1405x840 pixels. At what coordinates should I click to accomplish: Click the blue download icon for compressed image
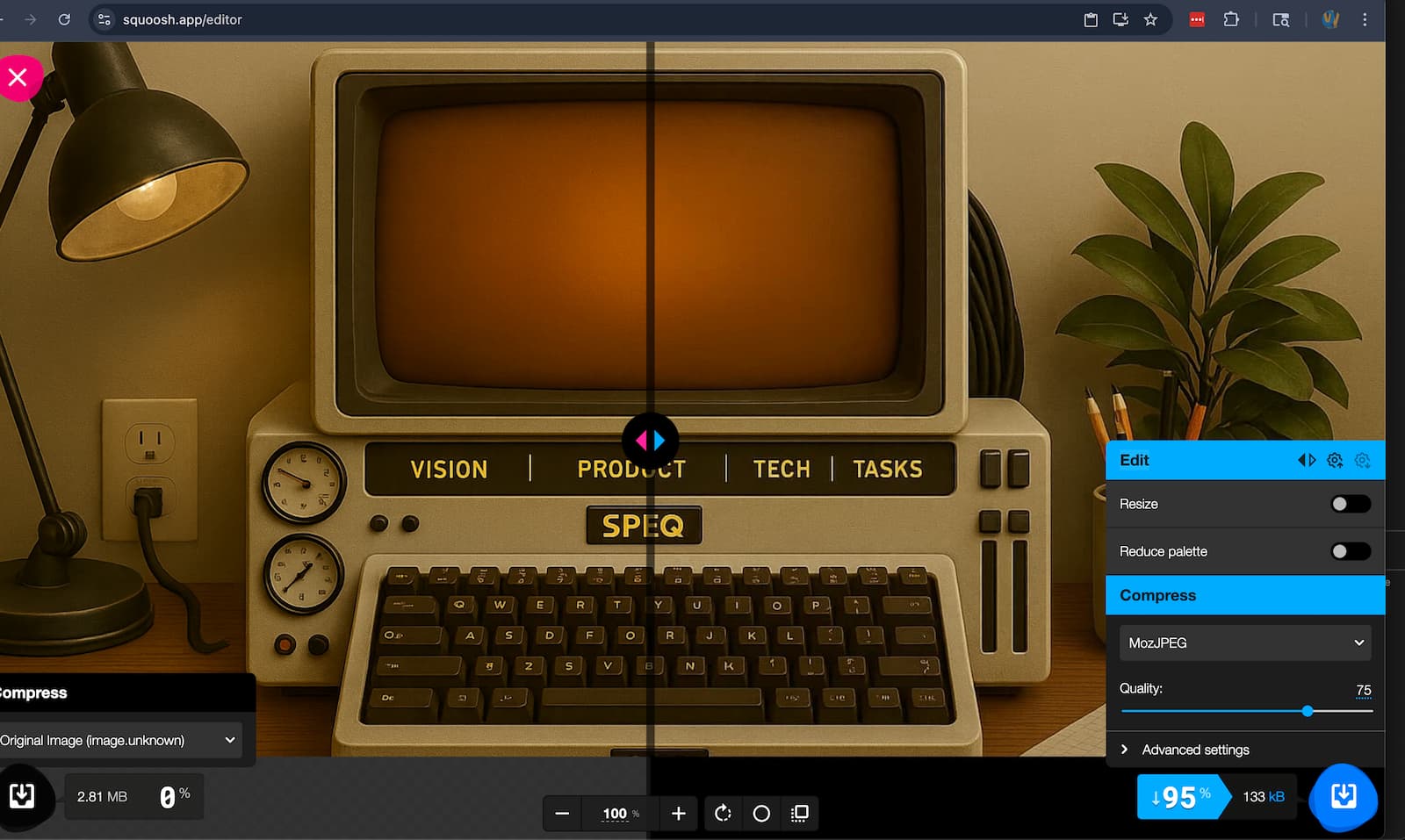point(1343,797)
